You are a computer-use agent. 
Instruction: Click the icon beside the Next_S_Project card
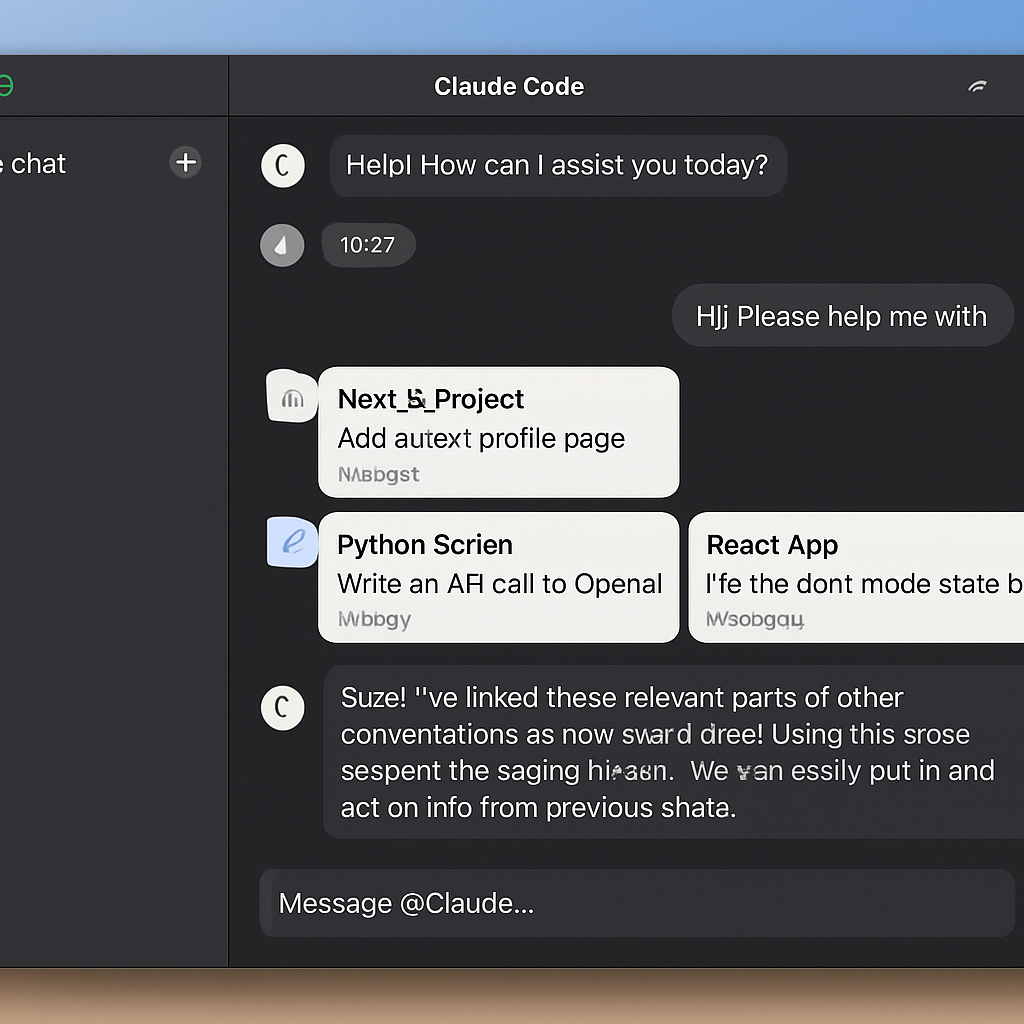[x=292, y=396]
